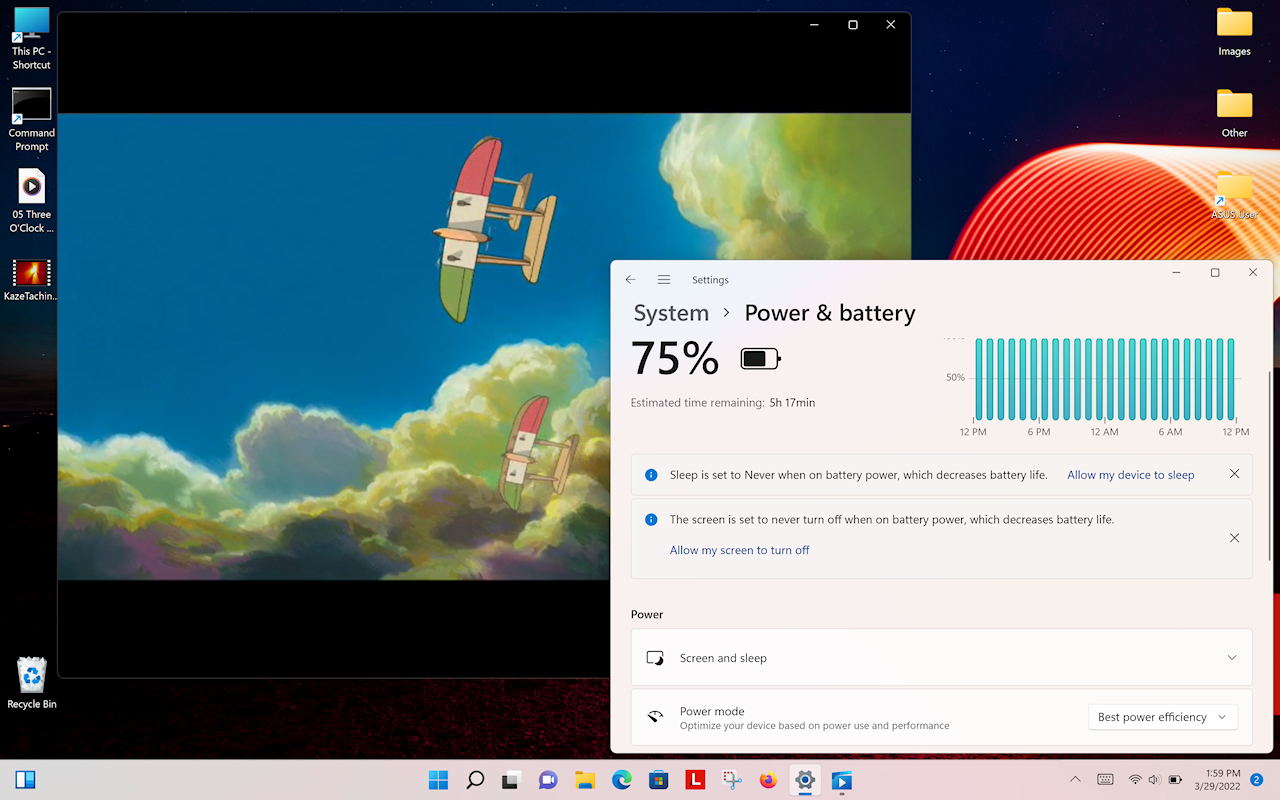Click Movies & TV player icon in taskbar

tap(842, 780)
